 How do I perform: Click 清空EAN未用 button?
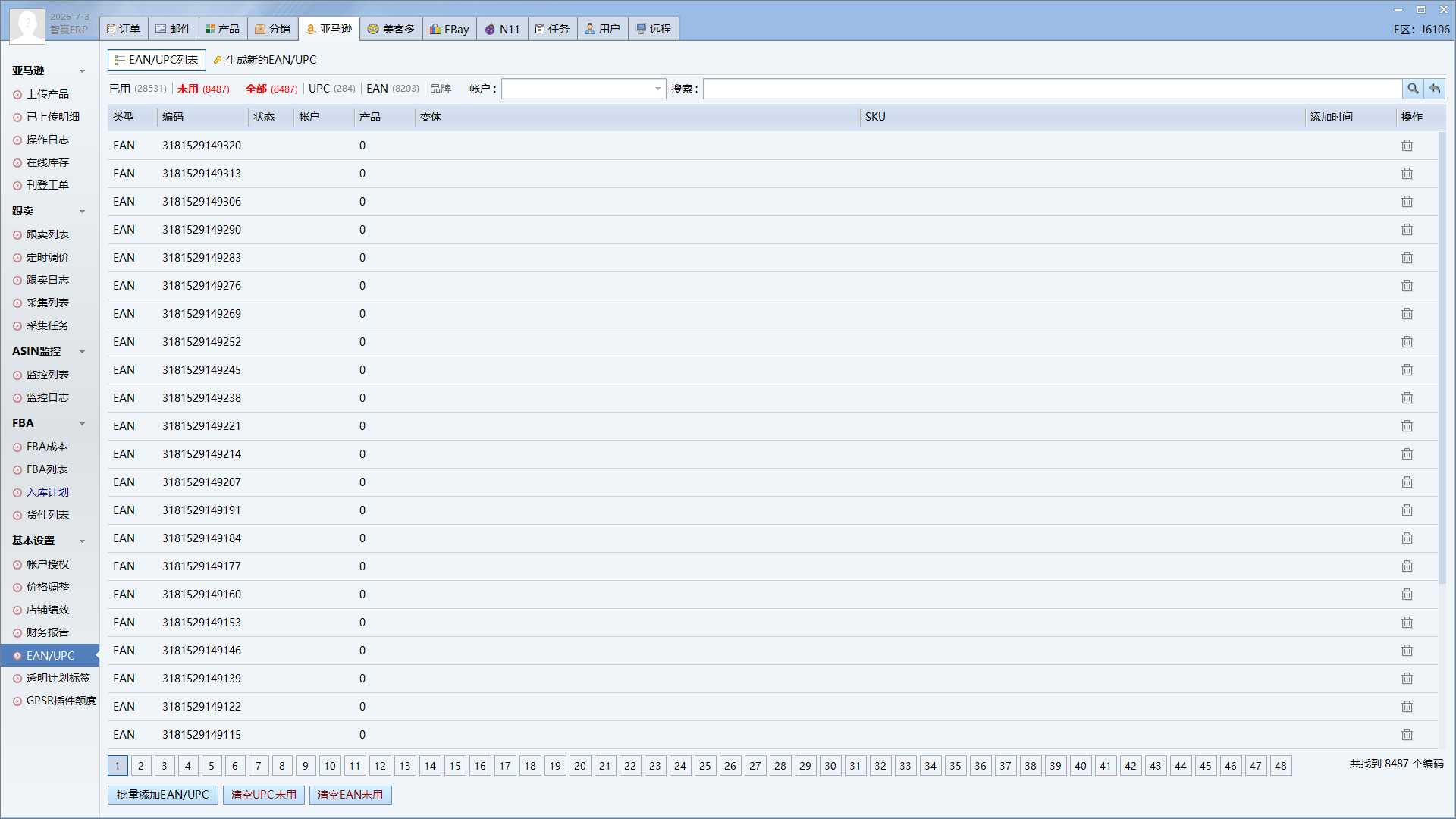tap(350, 795)
